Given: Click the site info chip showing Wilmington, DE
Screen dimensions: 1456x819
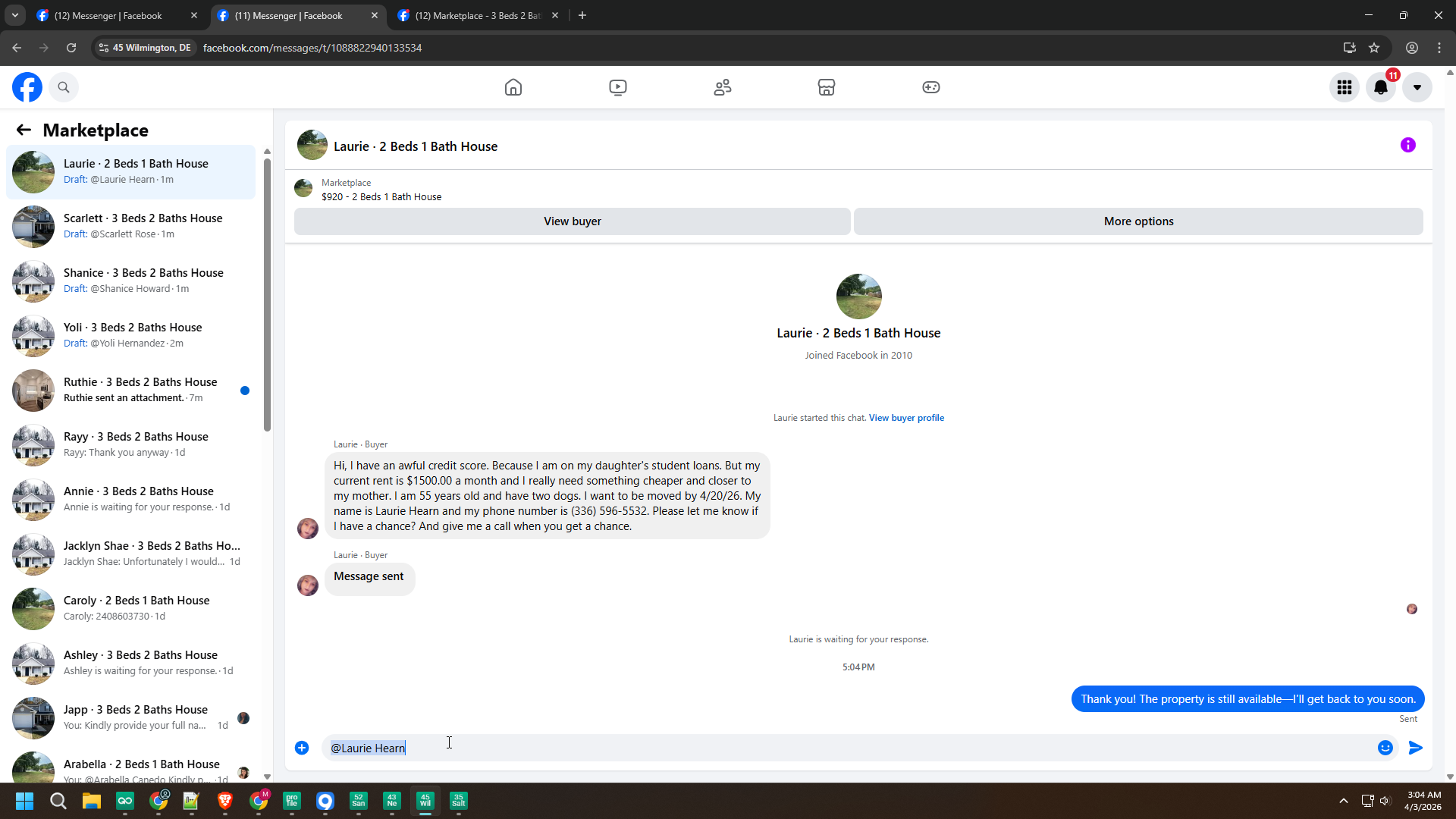Looking at the screenshot, I should pyautogui.click(x=145, y=48).
